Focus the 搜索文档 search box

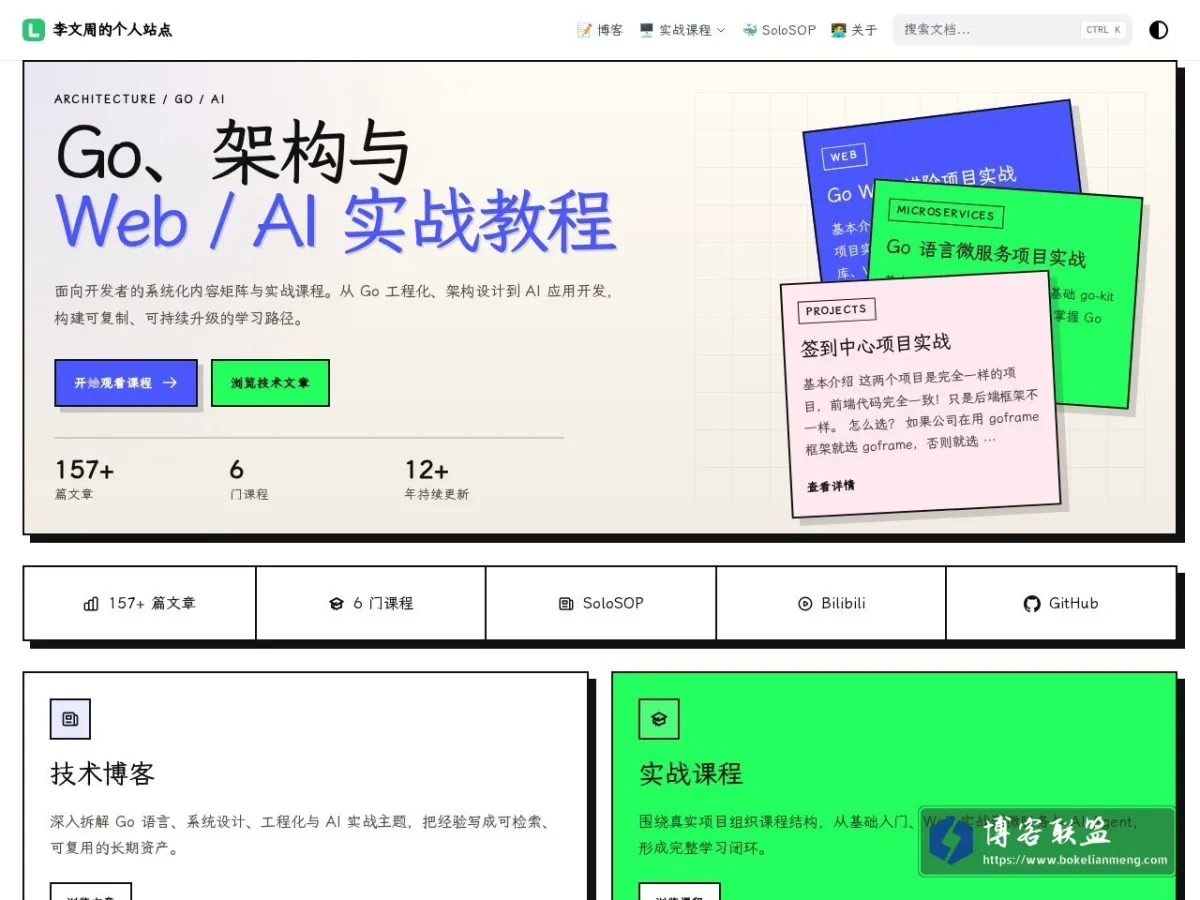pyautogui.click(x=1012, y=30)
